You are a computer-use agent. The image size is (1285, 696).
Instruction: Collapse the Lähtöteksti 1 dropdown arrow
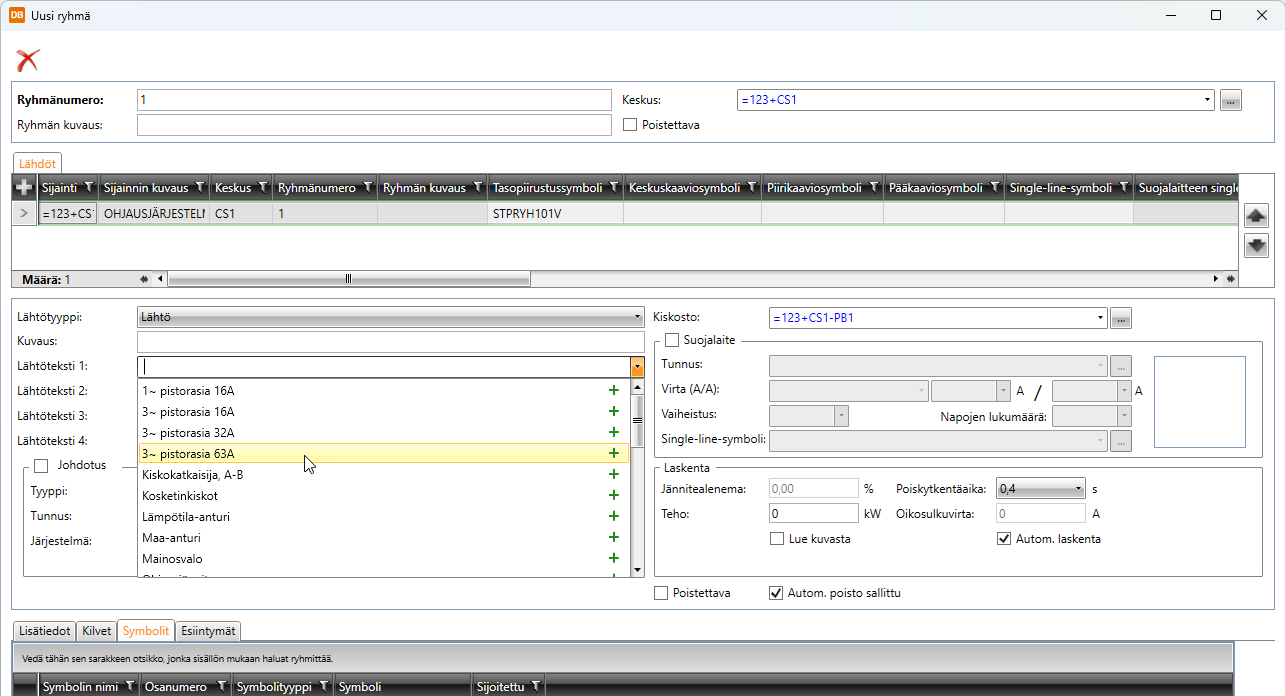tap(637, 367)
